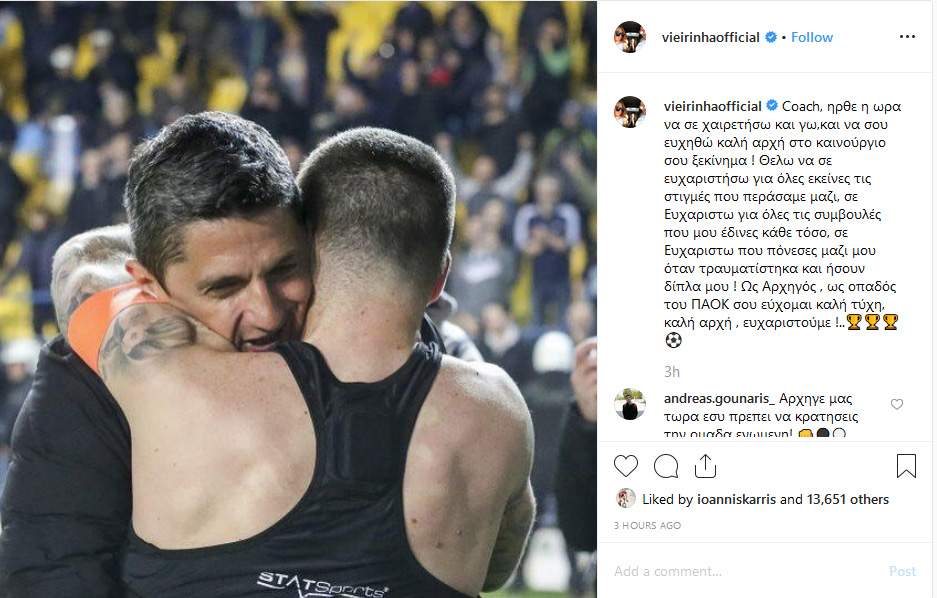This screenshot has width=937, height=598.
Task: Open the vieirinhaofficial avatar beside the caption
Action: click(x=630, y=112)
